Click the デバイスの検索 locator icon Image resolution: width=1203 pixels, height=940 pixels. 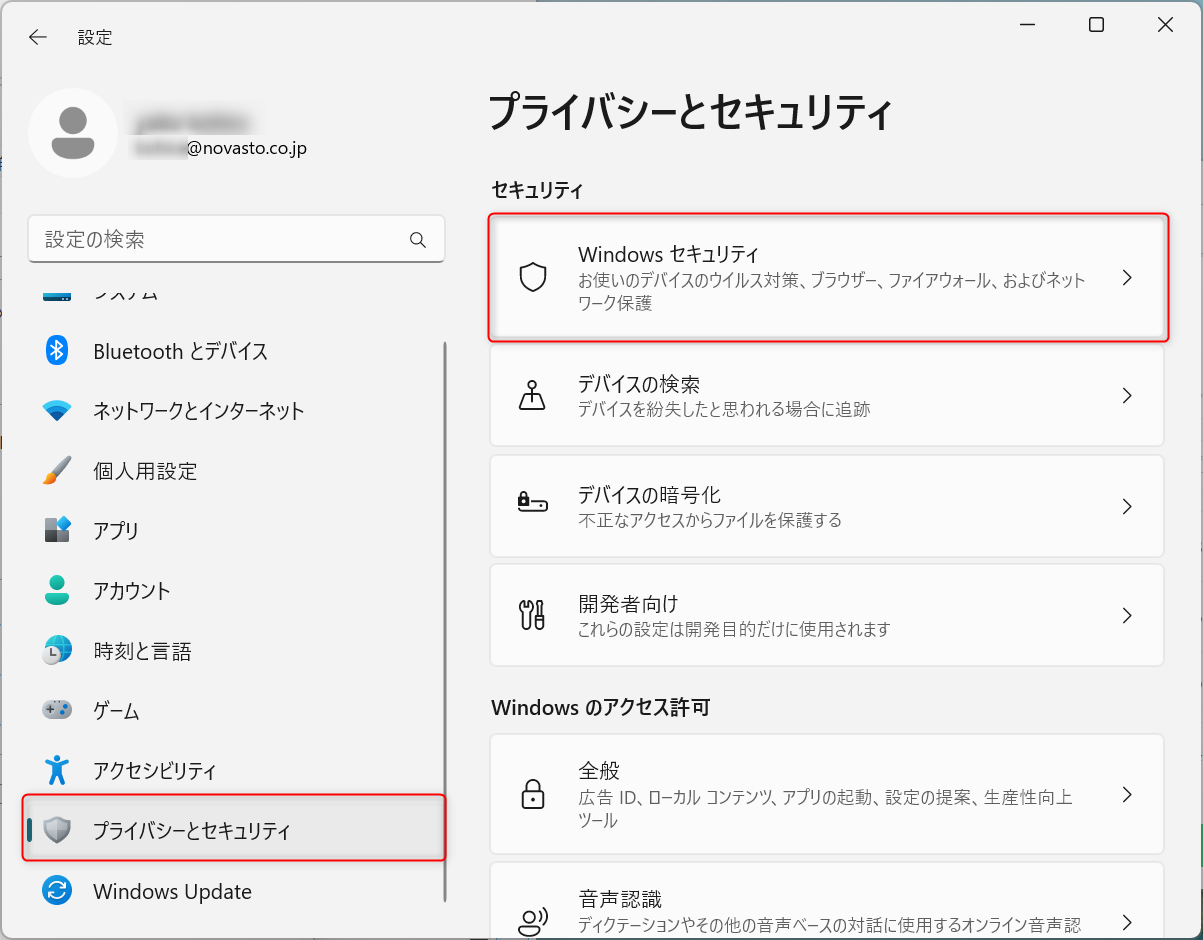coord(533,396)
